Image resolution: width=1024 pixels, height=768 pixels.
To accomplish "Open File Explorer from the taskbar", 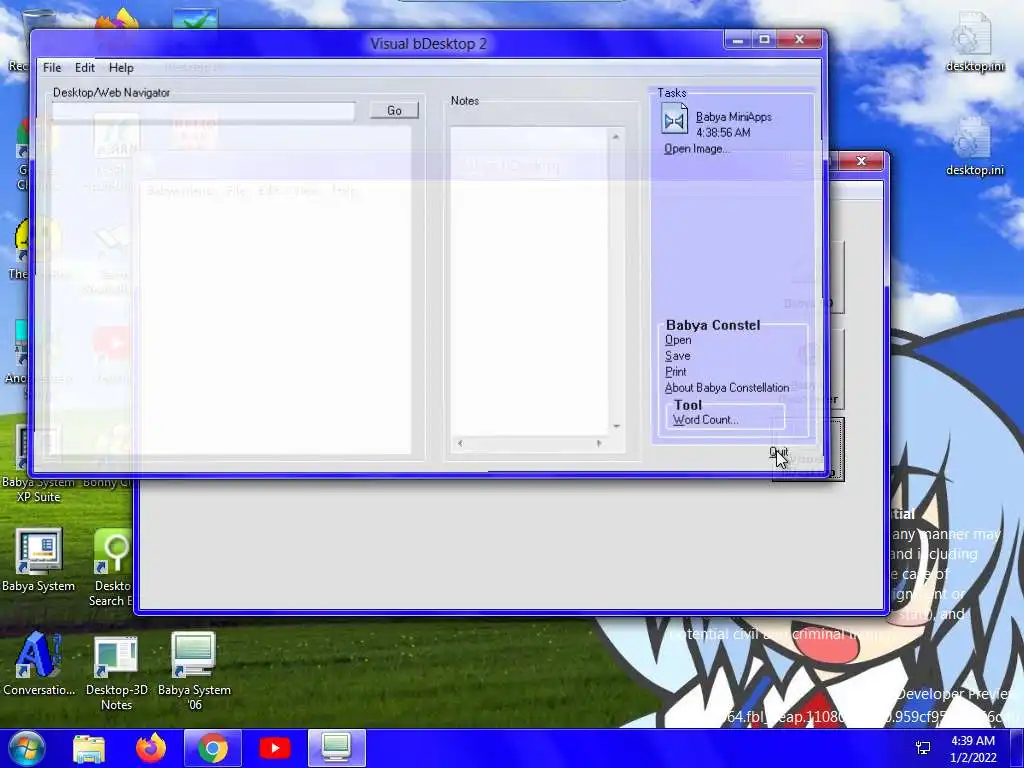I will 89,748.
